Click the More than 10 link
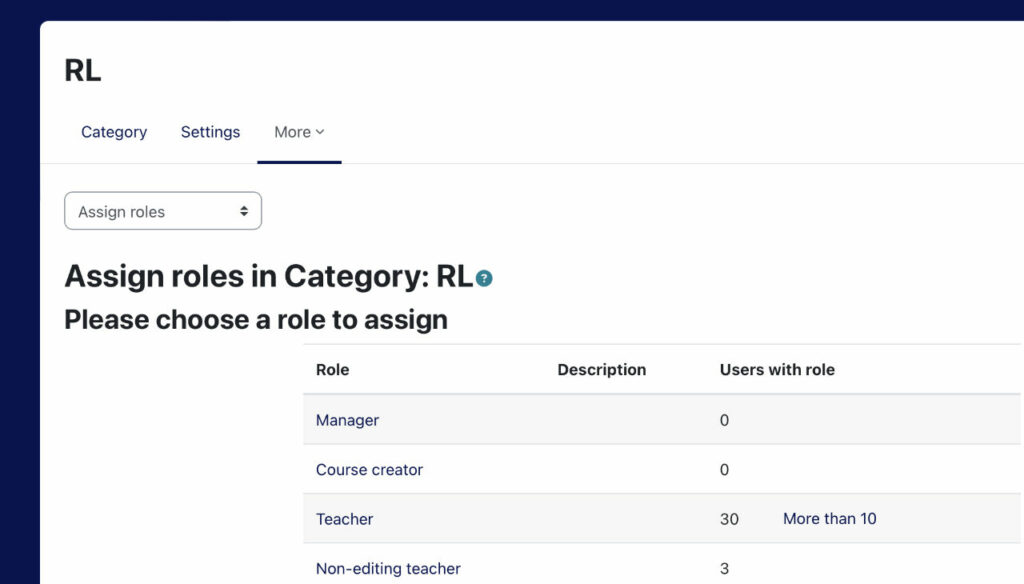This screenshot has height=584, width=1024. (829, 518)
